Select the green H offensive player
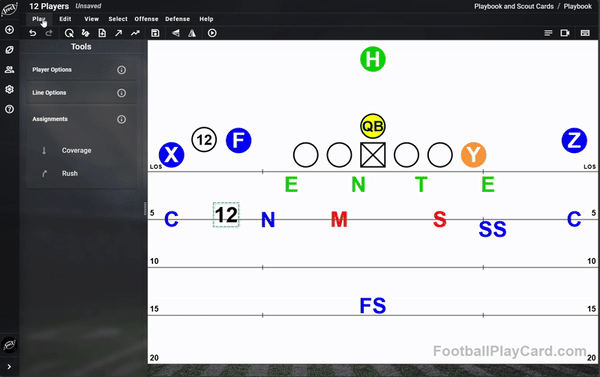The width and height of the screenshot is (600, 377). [x=373, y=59]
